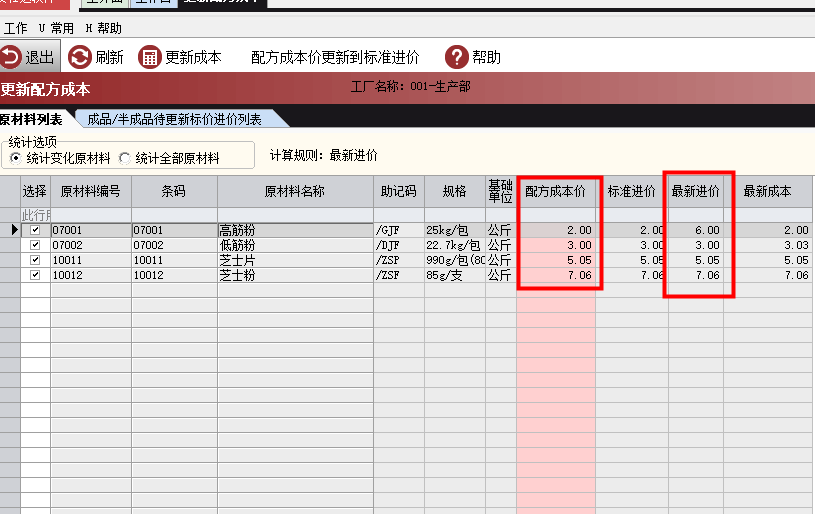Image resolution: width=815 pixels, height=514 pixels.
Task: Click the 配方成本价 column header
Action: [556, 191]
